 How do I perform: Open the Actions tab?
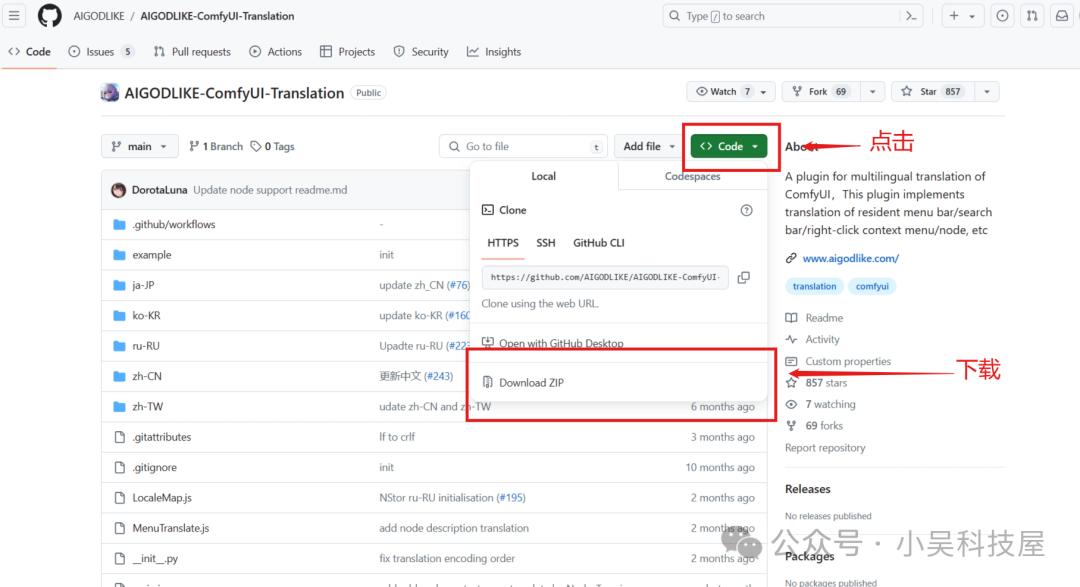(276, 52)
